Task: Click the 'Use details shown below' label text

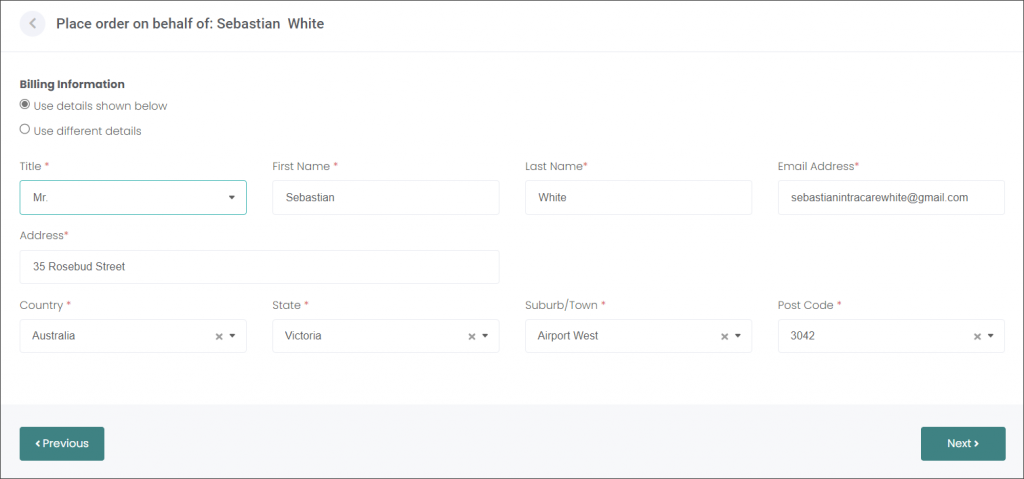Action: [x=101, y=106]
